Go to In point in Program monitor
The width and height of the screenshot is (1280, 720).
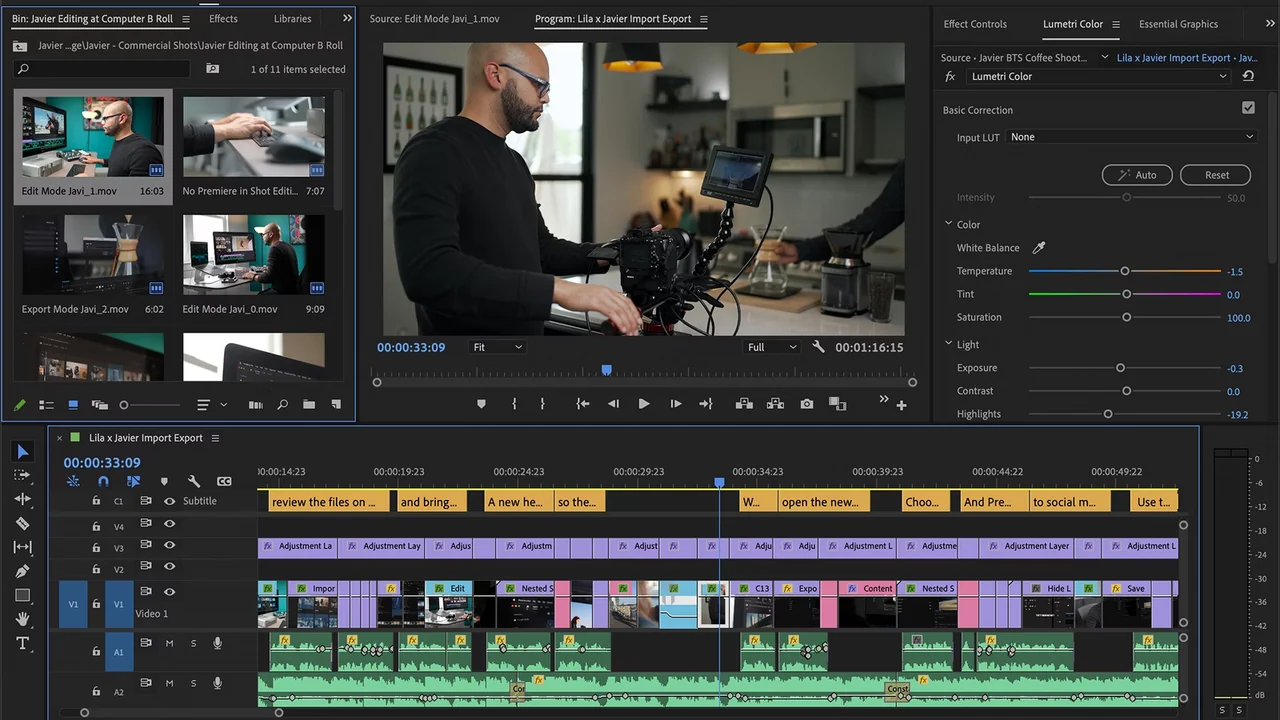click(x=582, y=404)
